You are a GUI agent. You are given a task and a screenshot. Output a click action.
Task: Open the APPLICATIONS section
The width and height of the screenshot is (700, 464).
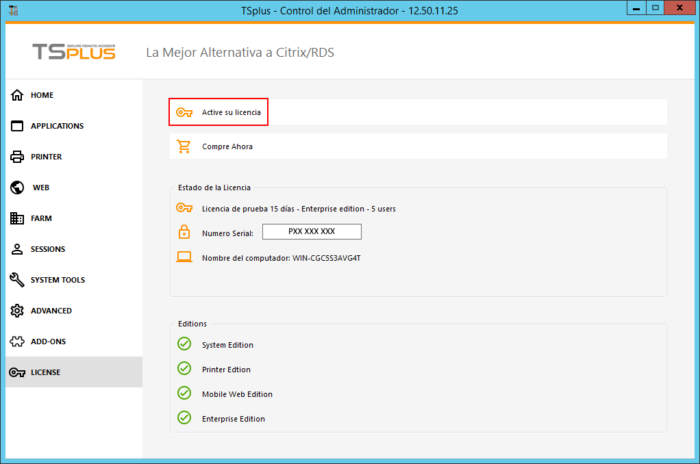[x=74, y=126]
